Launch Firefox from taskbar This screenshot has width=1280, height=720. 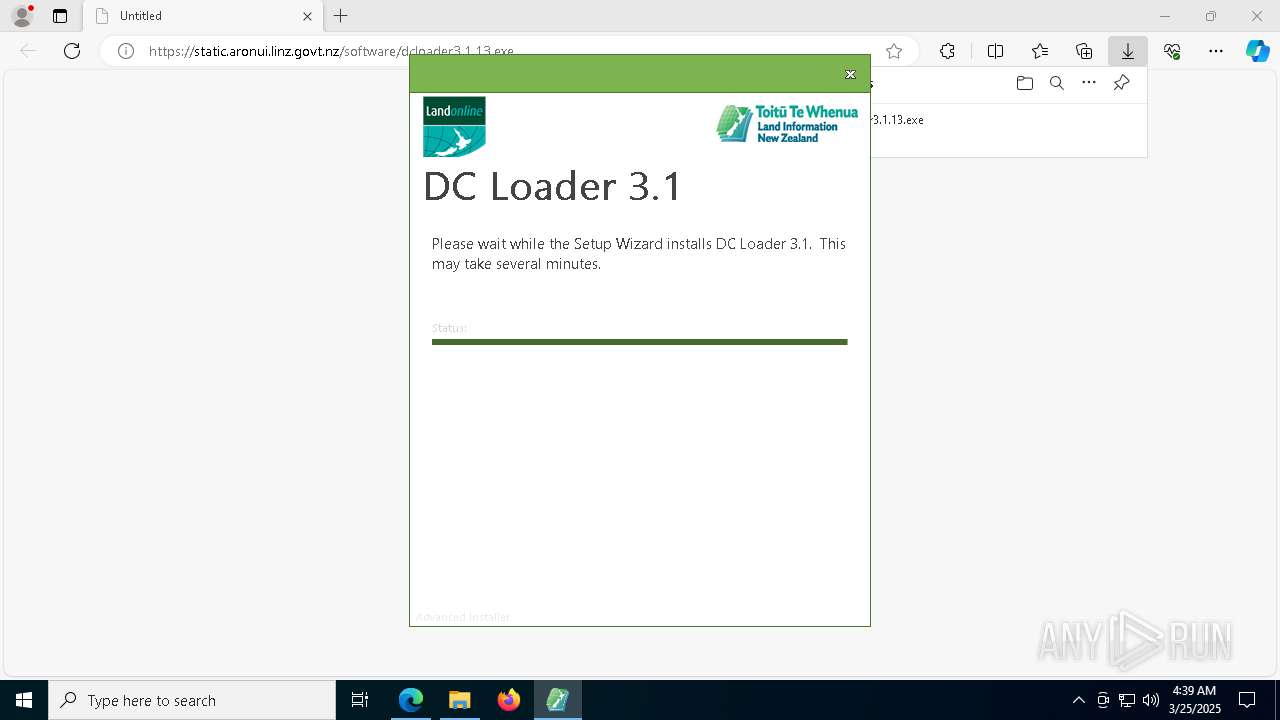509,700
